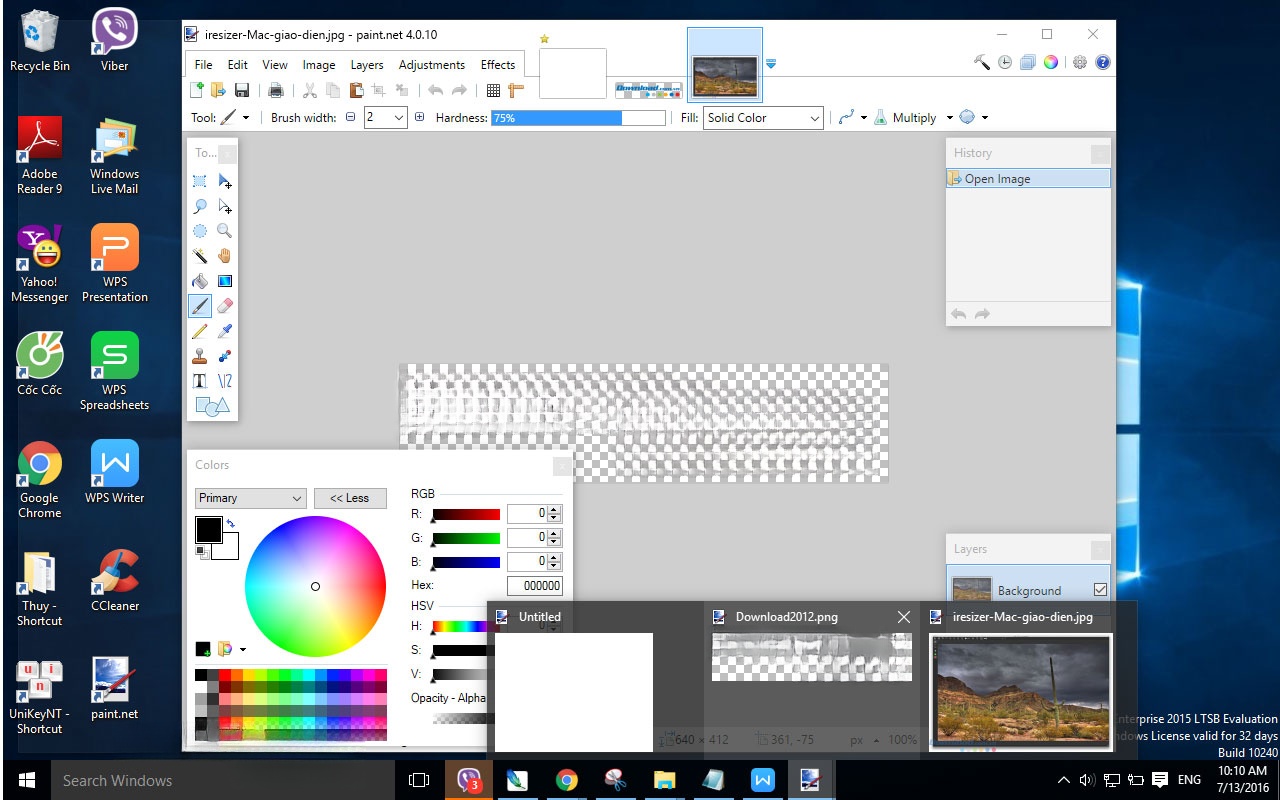Select the Paint Bucket tool
The image size is (1280, 800).
point(200,281)
